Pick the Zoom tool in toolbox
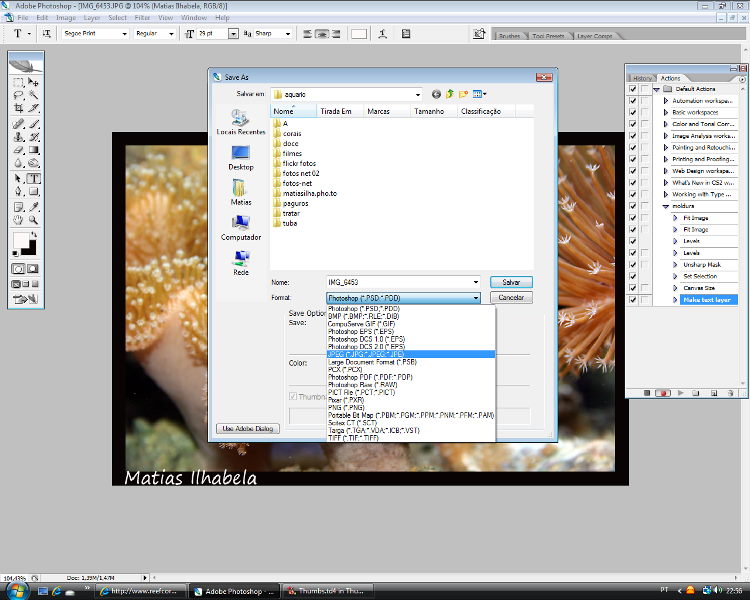 (x=33, y=219)
